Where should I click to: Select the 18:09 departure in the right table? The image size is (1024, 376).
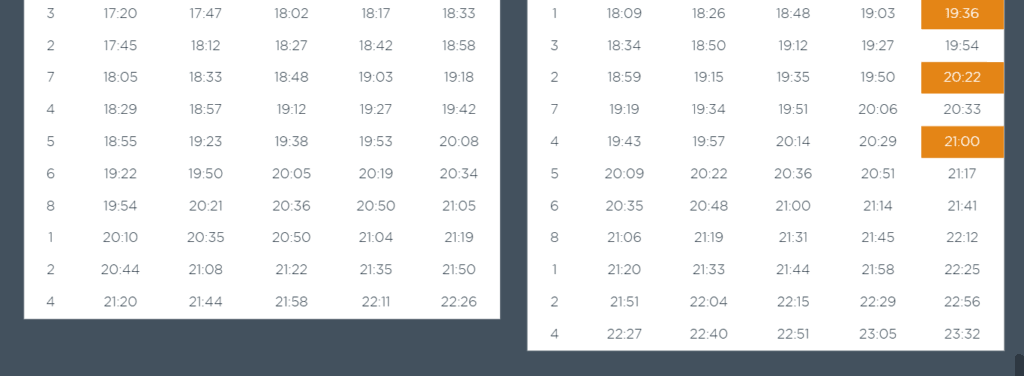click(624, 14)
